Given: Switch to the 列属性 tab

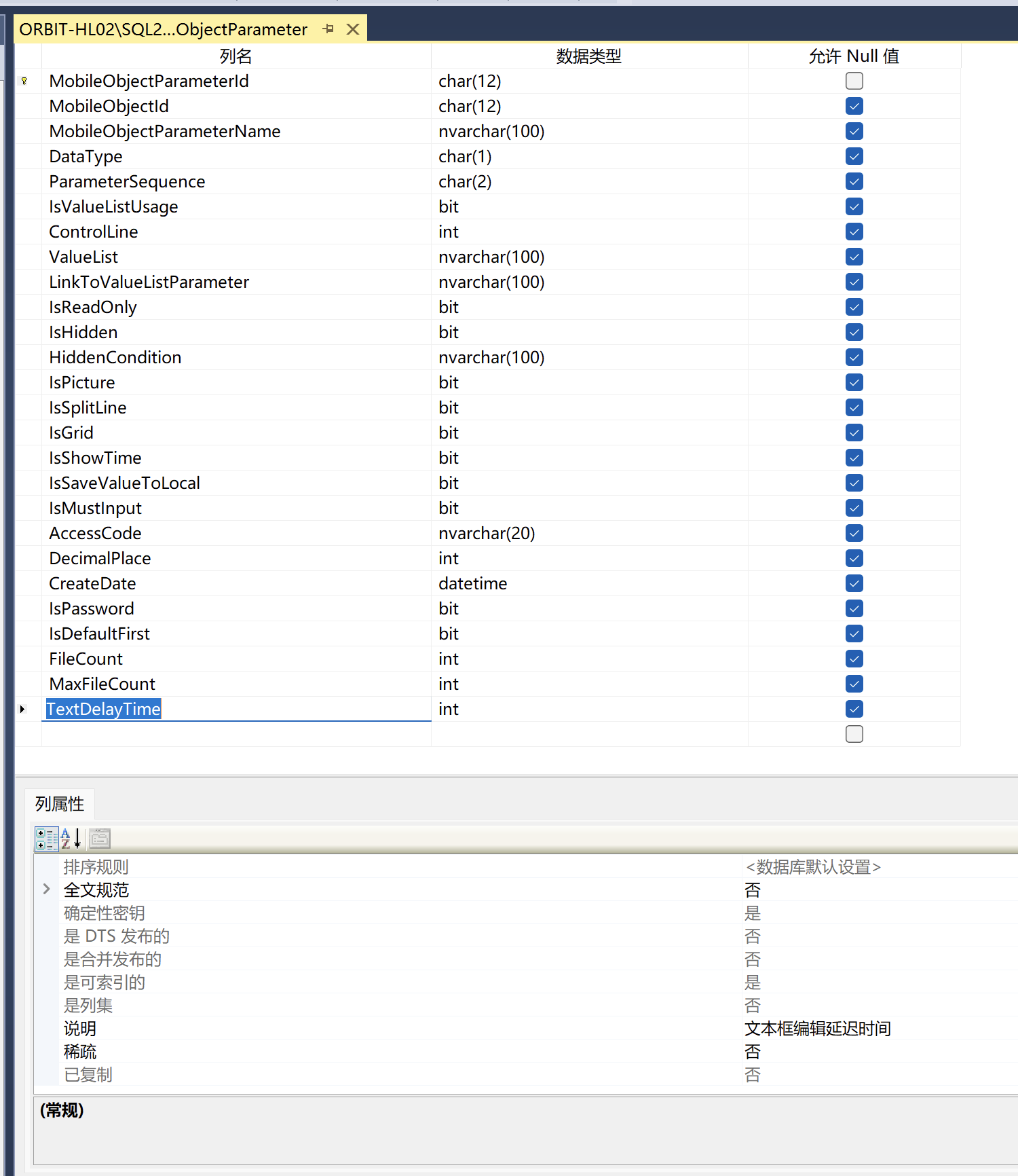Looking at the screenshot, I should (60, 804).
